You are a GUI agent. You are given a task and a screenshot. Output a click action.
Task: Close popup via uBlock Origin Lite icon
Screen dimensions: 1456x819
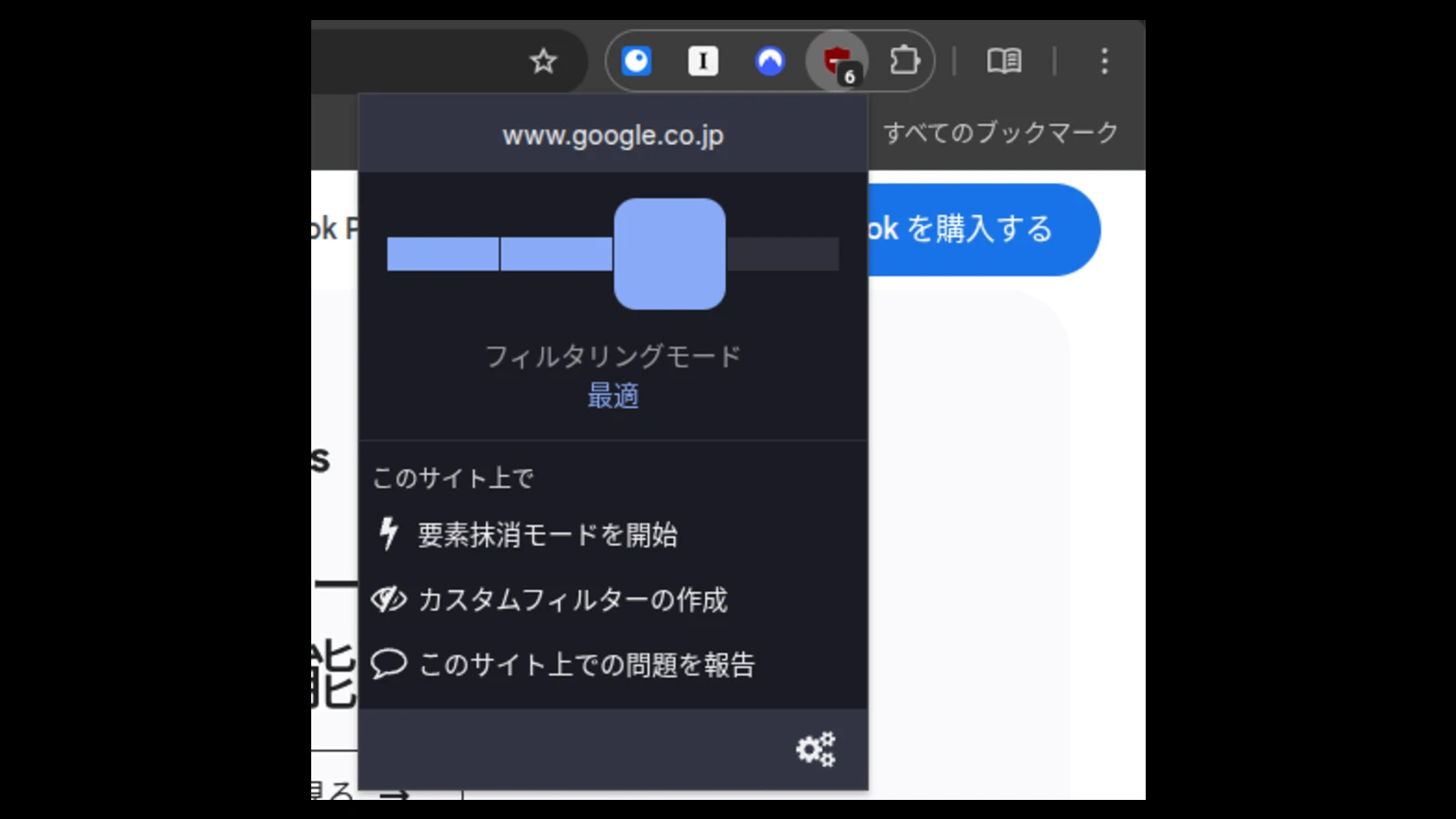(x=836, y=61)
